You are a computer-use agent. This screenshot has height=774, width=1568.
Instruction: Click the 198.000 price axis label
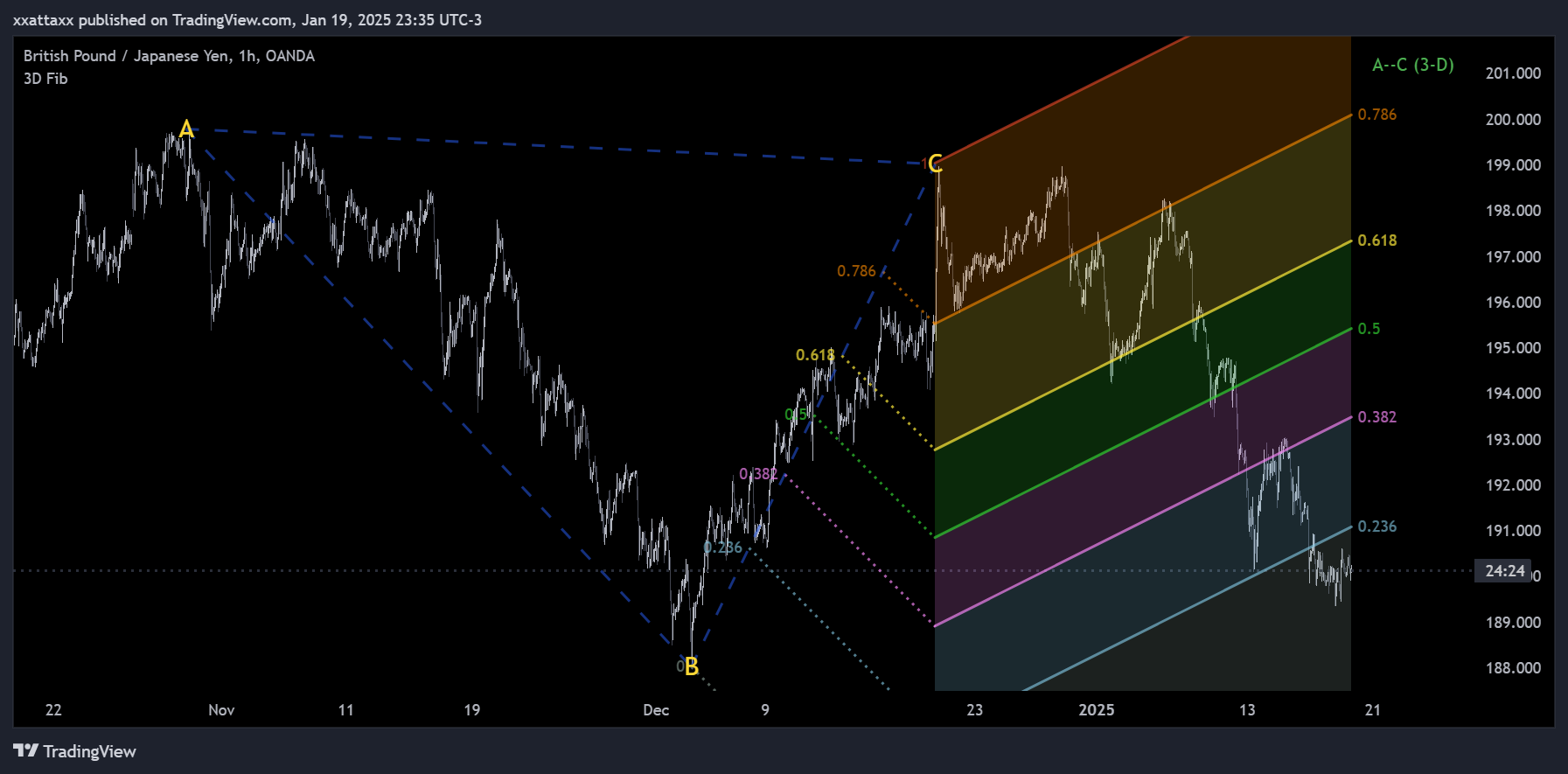coord(1513,211)
